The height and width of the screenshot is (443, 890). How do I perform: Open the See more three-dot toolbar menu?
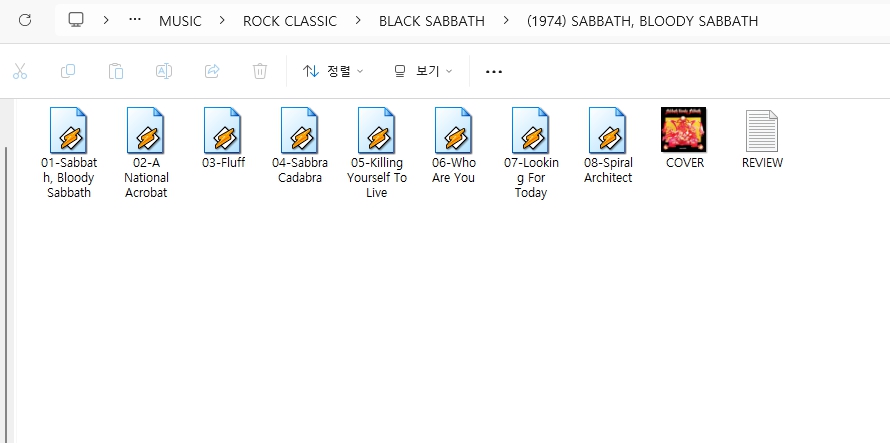tap(494, 71)
